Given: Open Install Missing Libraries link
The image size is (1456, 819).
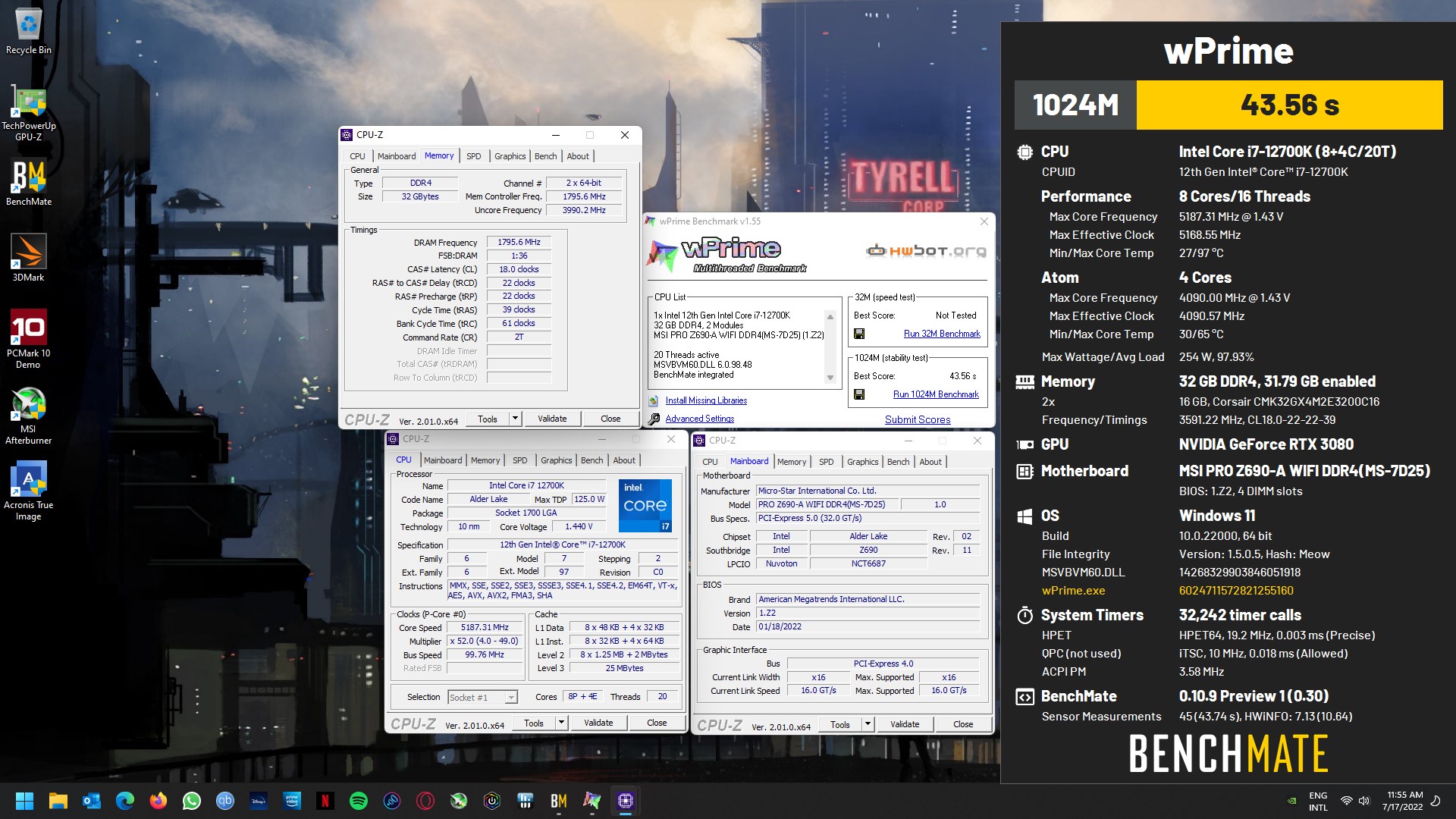Looking at the screenshot, I should coord(706,400).
